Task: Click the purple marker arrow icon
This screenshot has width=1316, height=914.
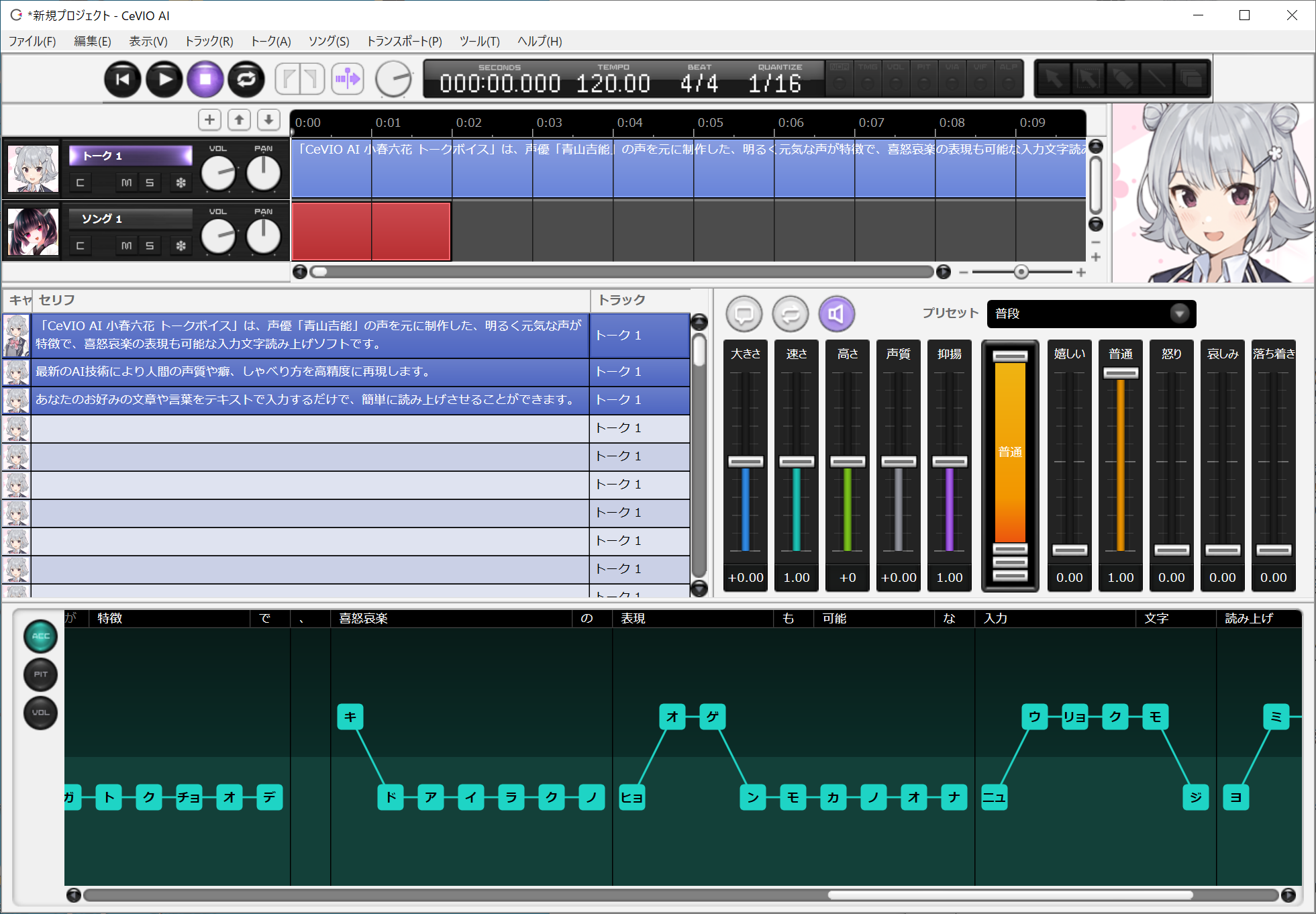Action: 348,79
